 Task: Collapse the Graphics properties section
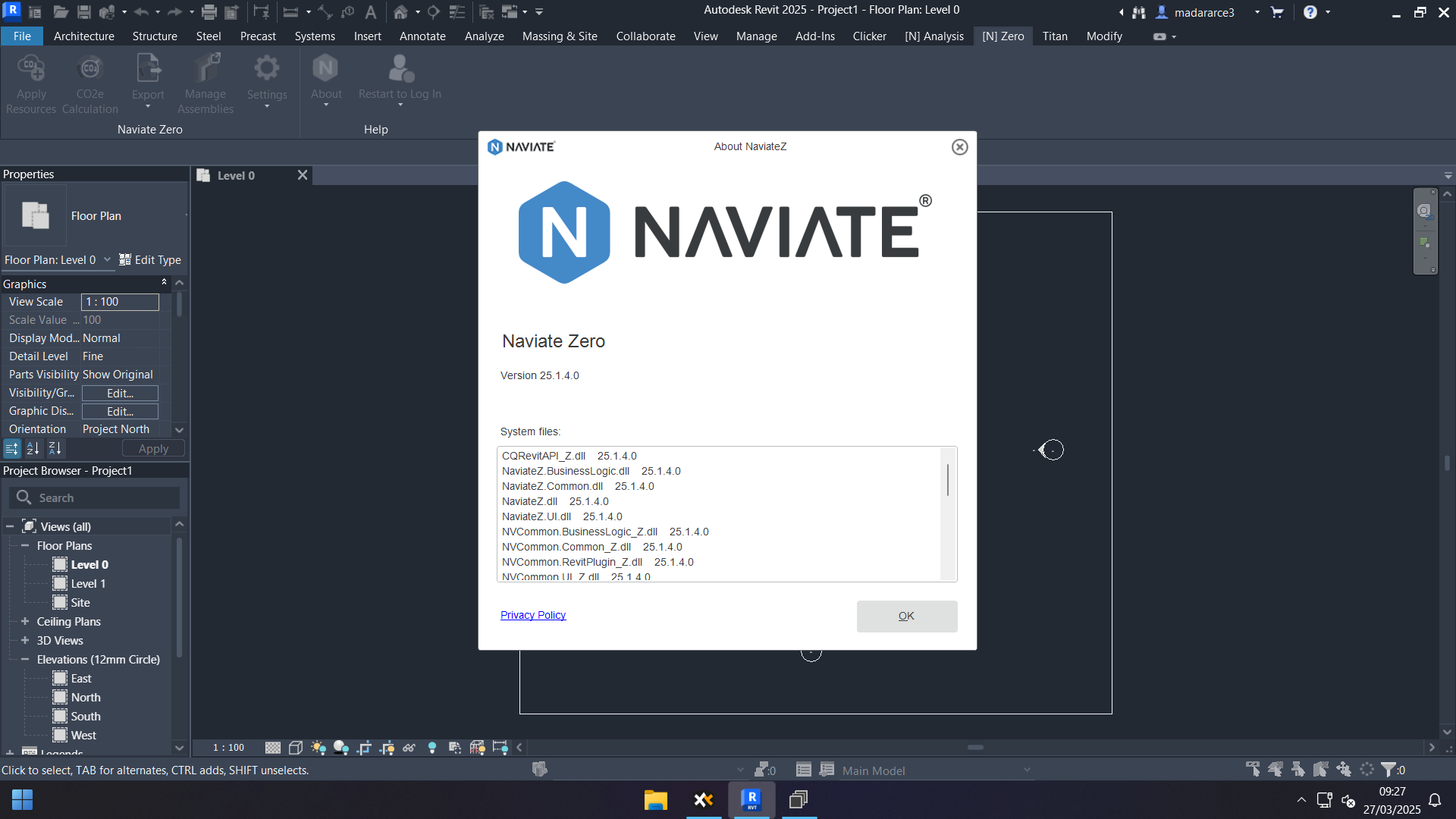[x=164, y=282]
